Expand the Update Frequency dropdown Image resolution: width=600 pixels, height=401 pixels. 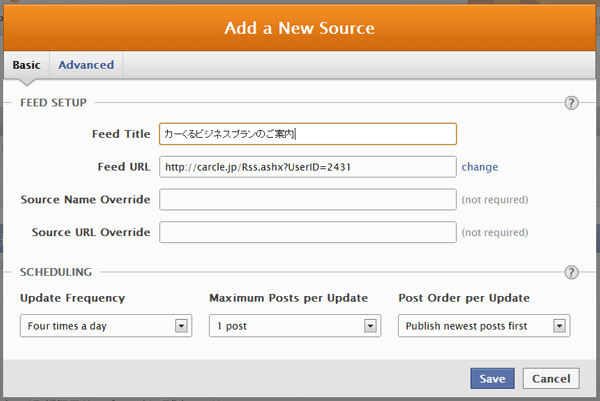pyautogui.click(x=106, y=325)
